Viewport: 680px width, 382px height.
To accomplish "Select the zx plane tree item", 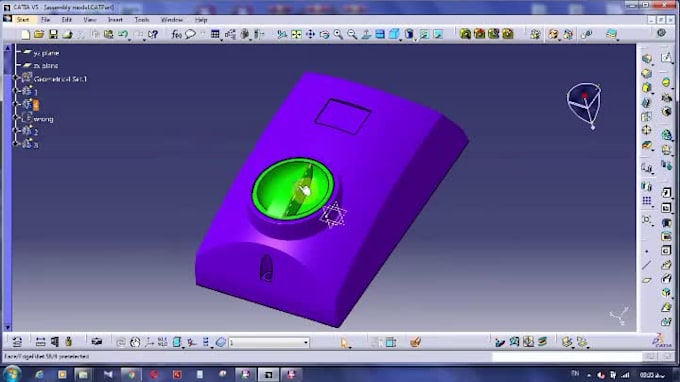I will [46, 66].
